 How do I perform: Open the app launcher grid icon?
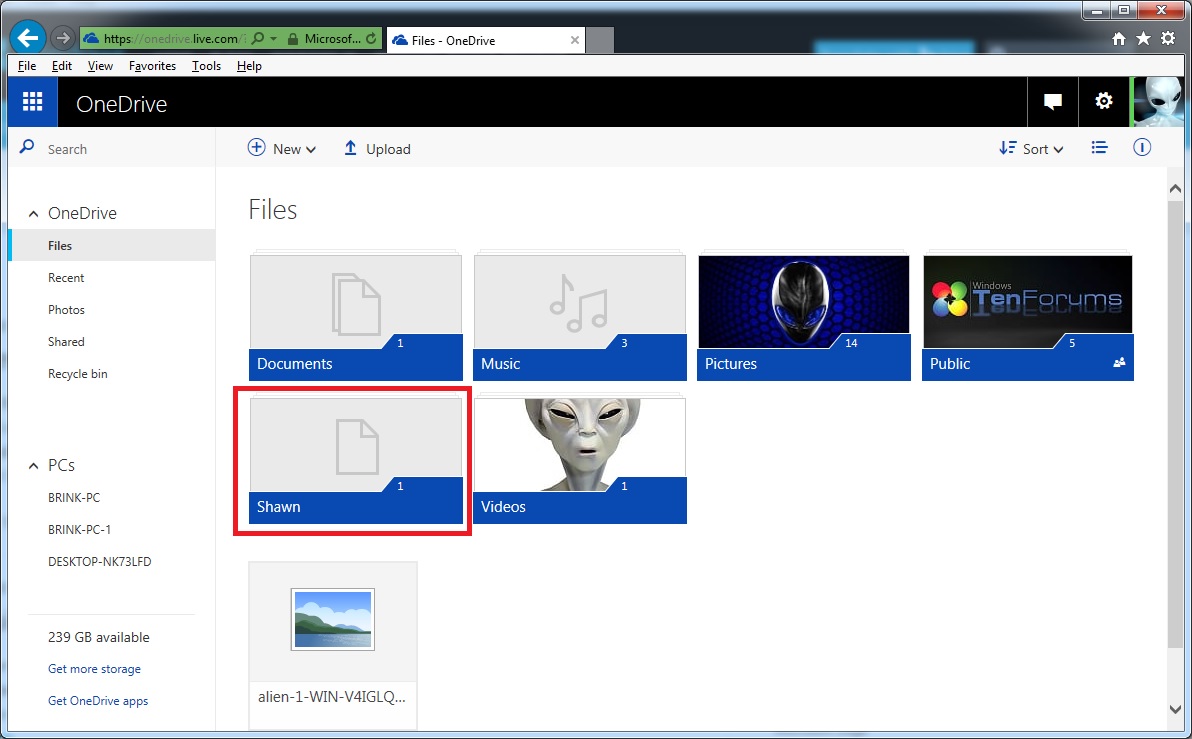click(x=32, y=101)
